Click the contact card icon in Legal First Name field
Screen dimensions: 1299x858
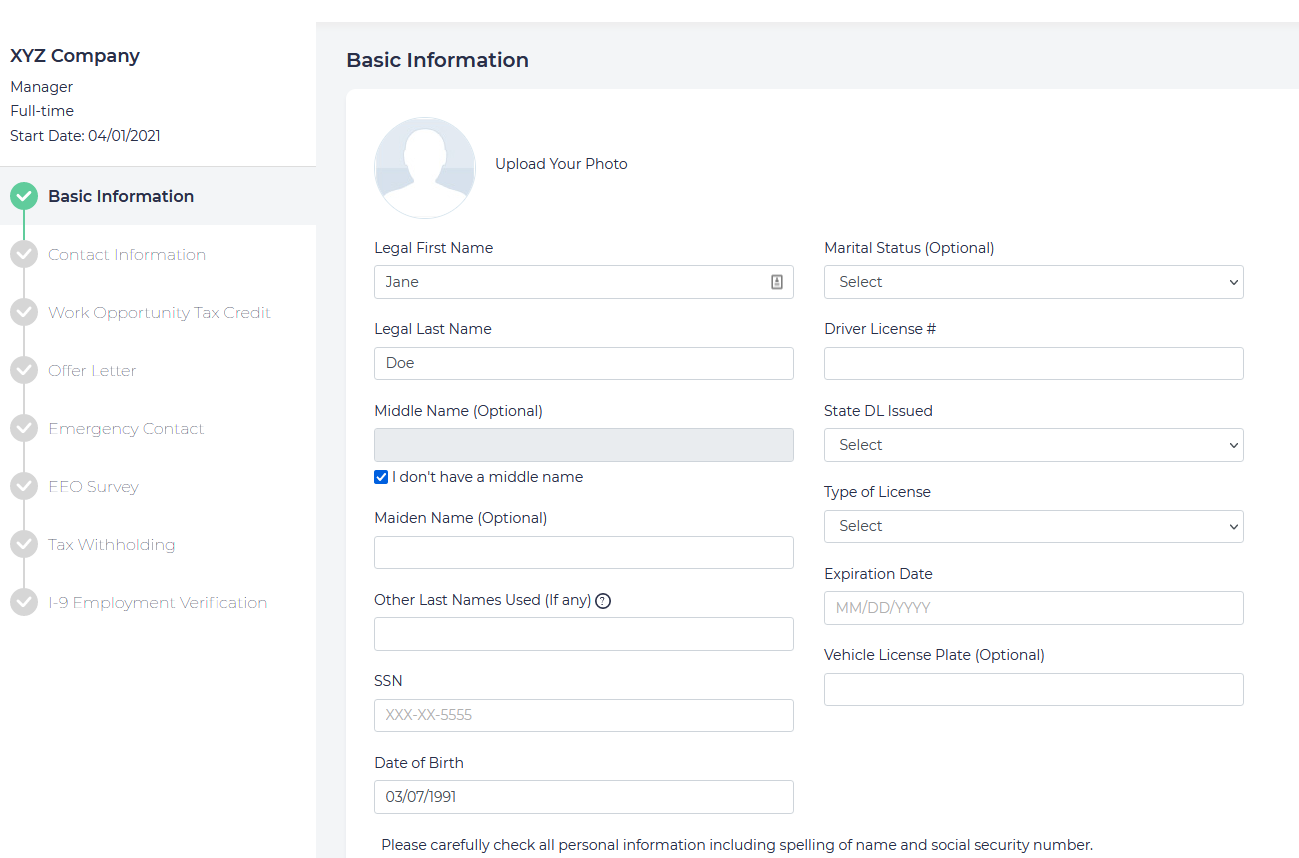coord(777,282)
